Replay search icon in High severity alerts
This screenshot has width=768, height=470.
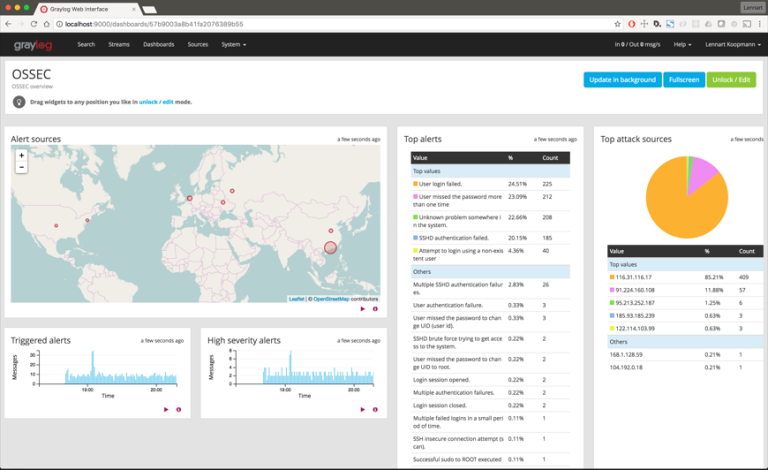362,409
